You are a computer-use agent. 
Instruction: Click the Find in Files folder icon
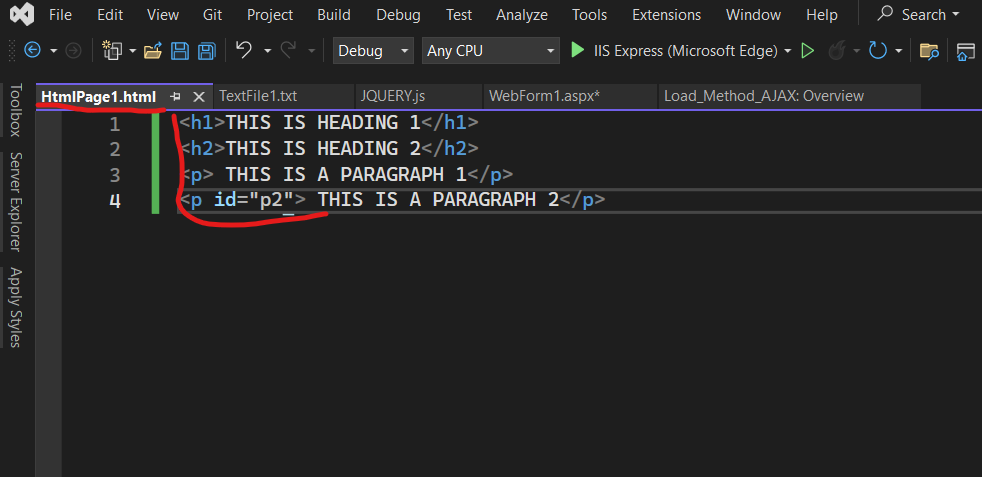(929, 51)
